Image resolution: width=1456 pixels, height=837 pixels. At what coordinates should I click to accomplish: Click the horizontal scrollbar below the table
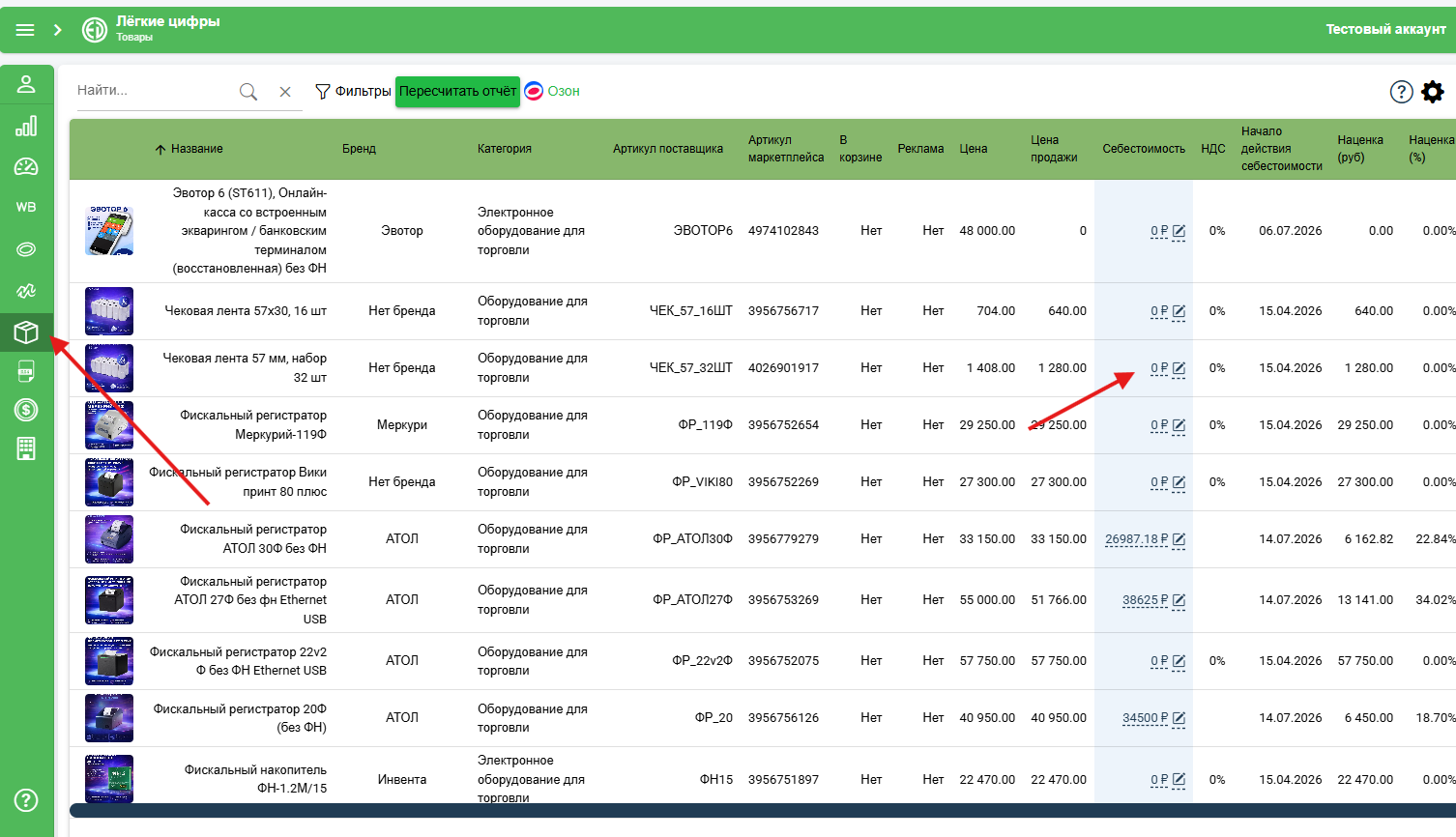click(x=763, y=810)
